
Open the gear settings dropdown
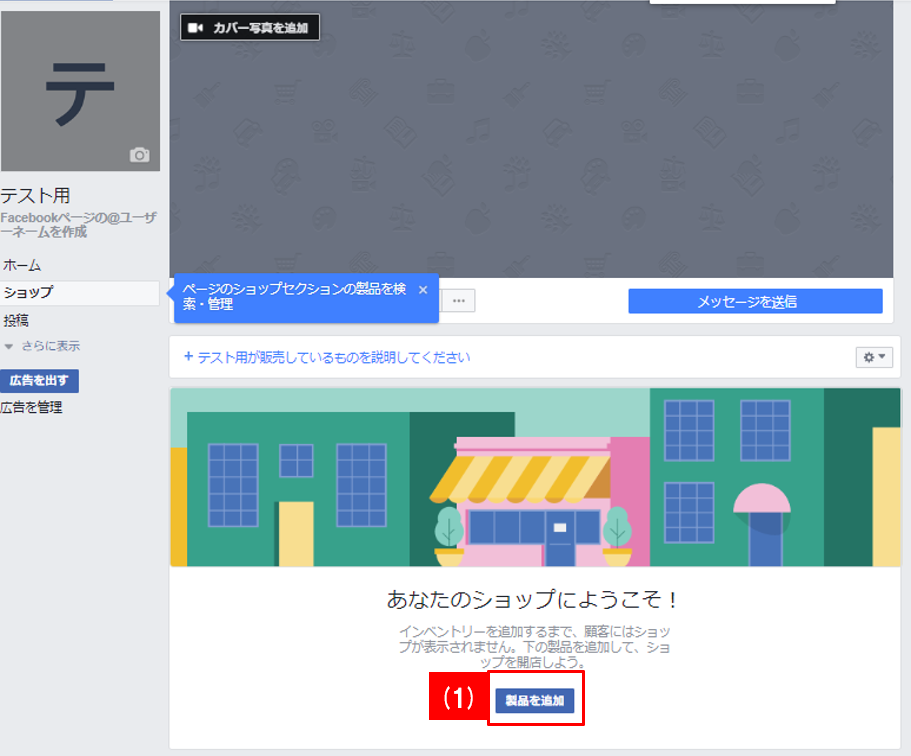click(874, 357)
